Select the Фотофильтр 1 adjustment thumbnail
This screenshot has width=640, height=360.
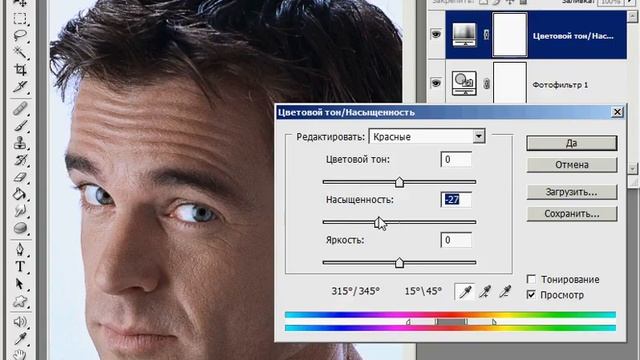464,83
